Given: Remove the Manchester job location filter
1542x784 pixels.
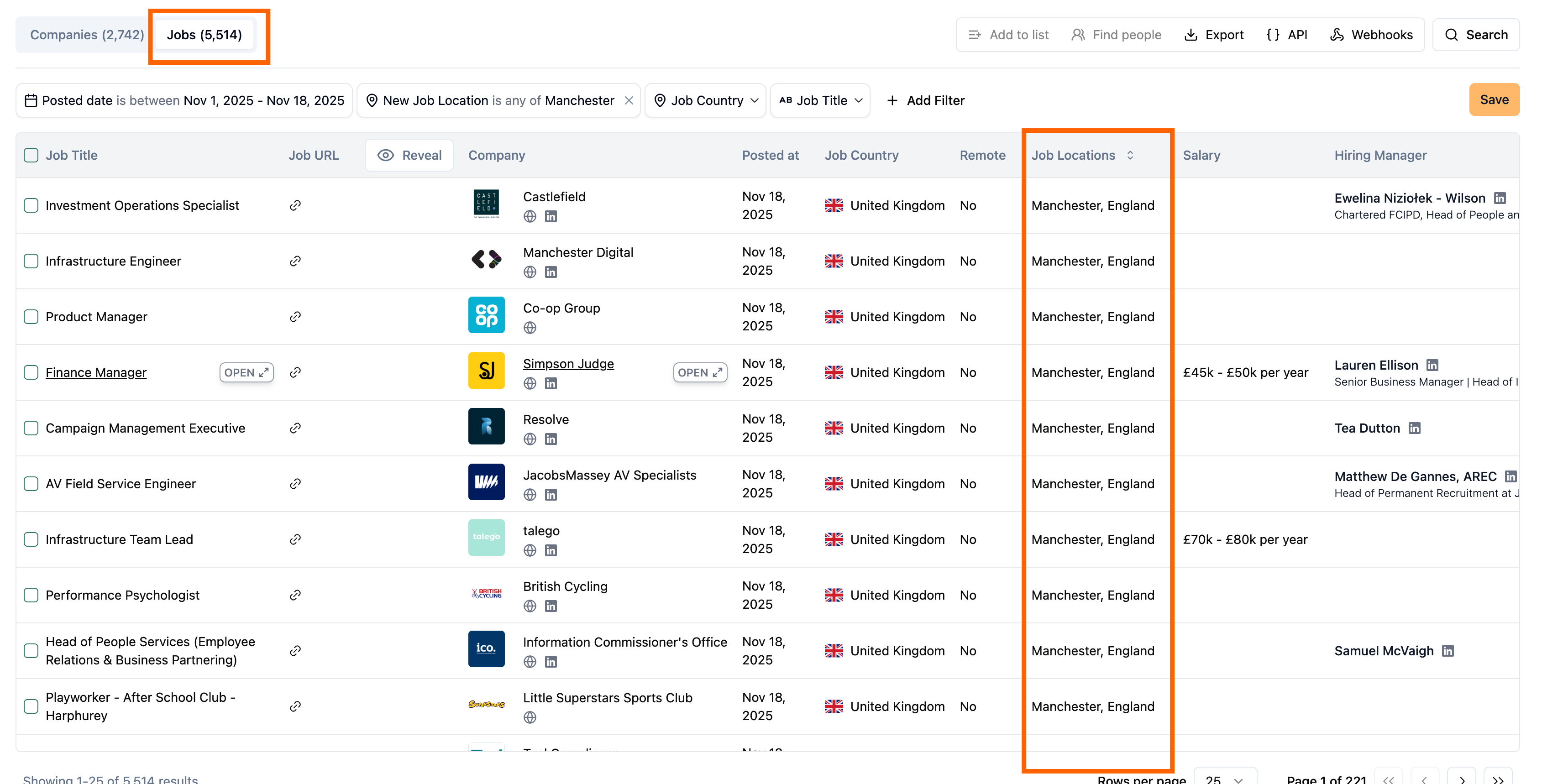Looking at the screenshot, I should coord(629,100).
